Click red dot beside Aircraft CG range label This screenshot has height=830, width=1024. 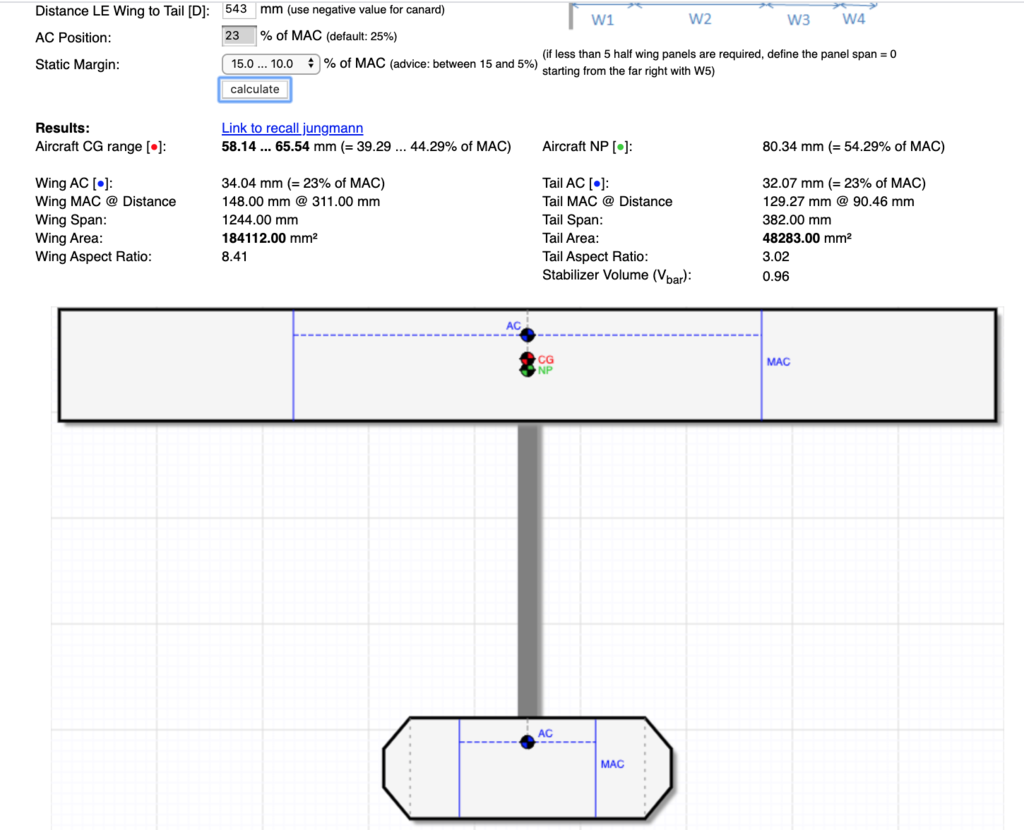pos(152,147)
